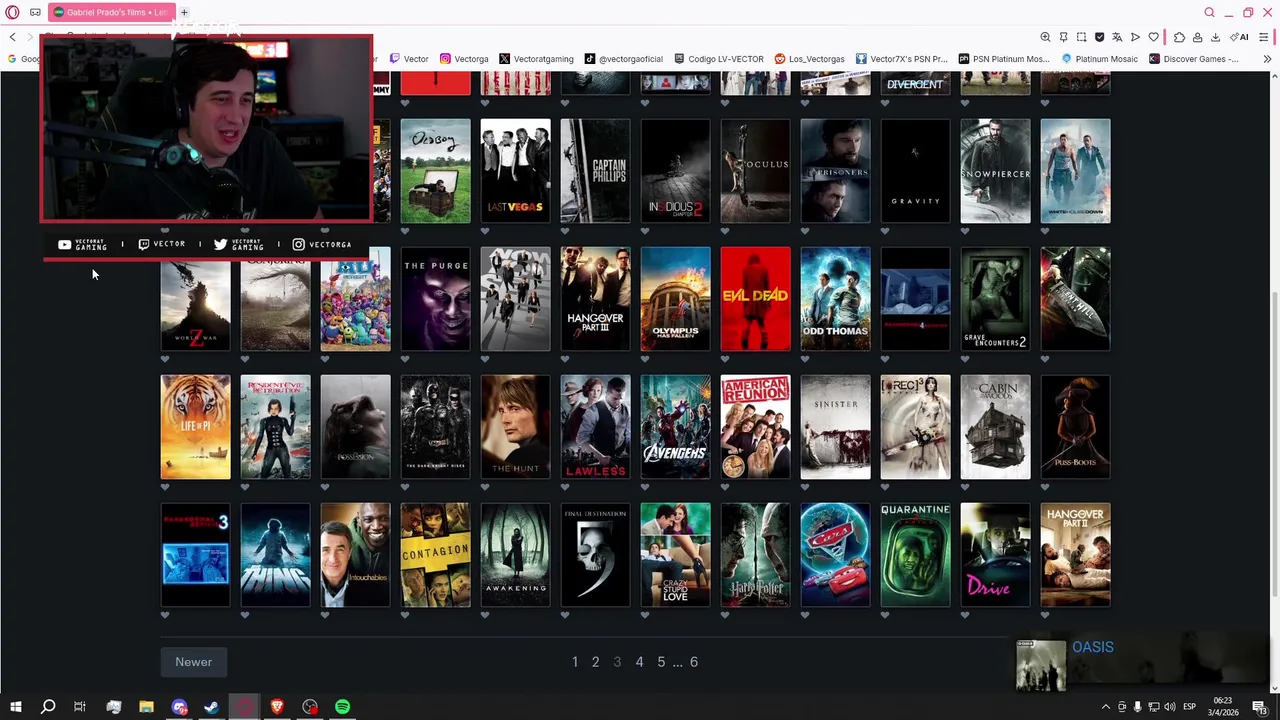The height and width of the screenshot is (720, 1280).
Task: Open the Easy Setup menu icon
Action: pyautogui.click(x=1264, y=37)
